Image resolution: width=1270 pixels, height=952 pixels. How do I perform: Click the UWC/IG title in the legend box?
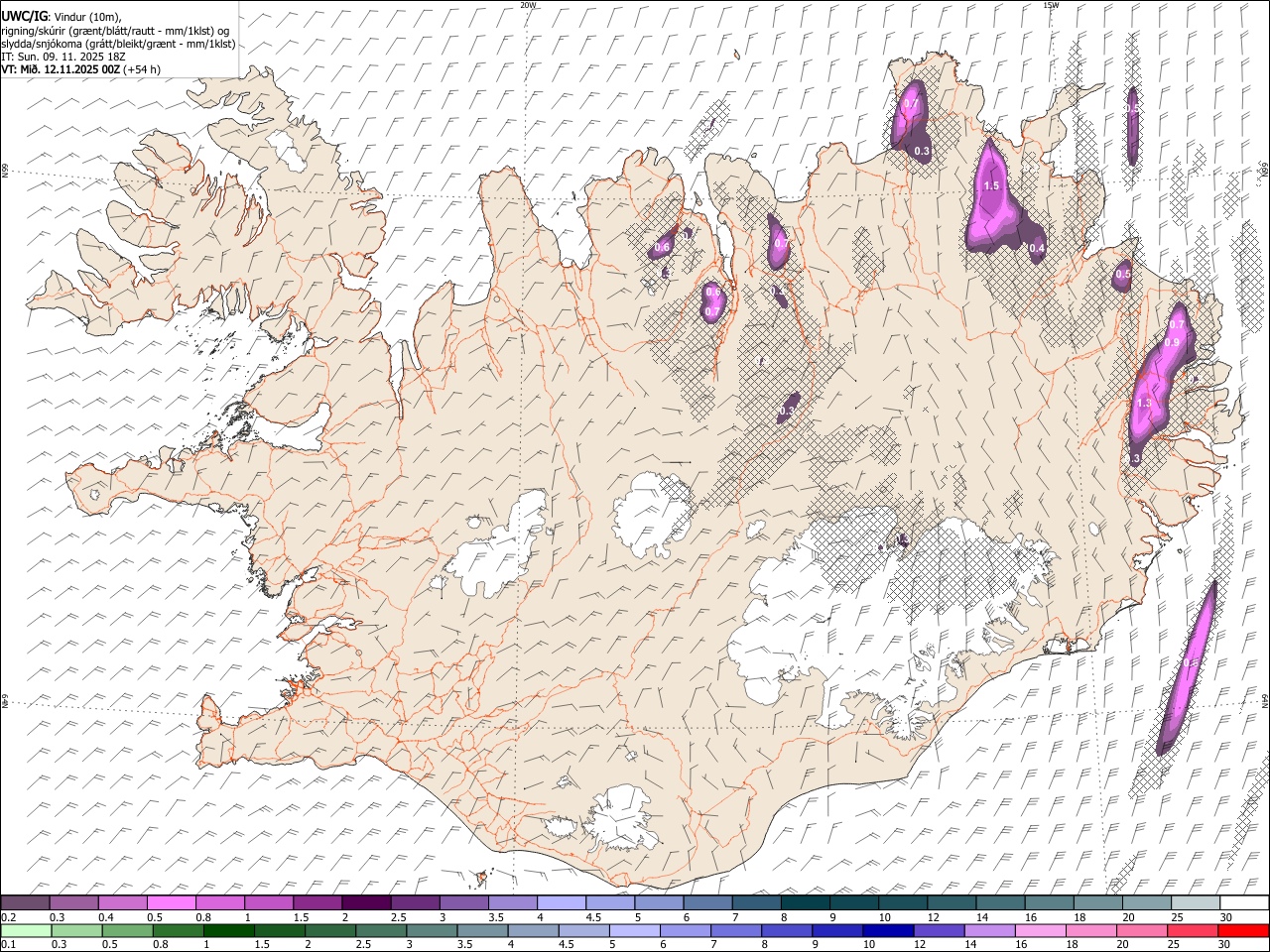[x=24, y=16]
